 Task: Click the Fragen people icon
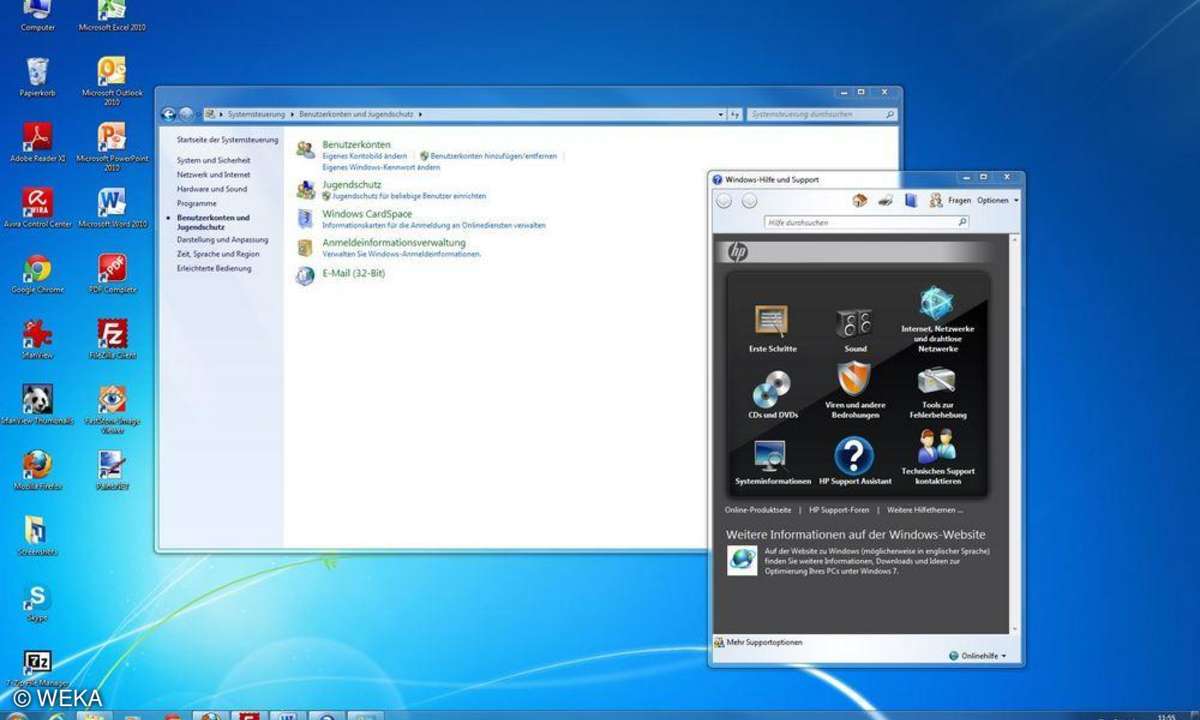point(936,200)
